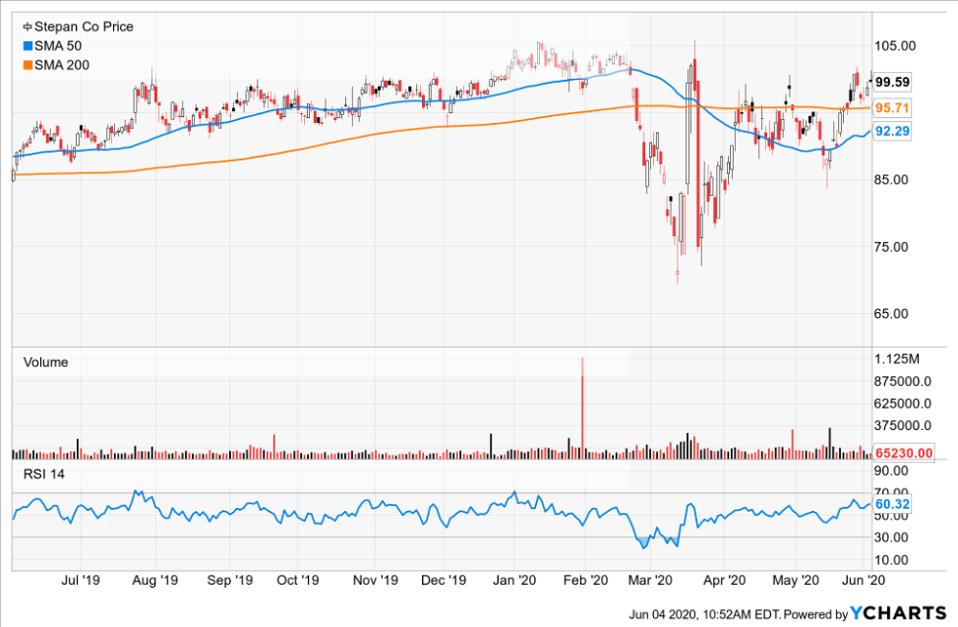
Task: Click the 875000.0 volume axis label
Action: click(903, 381)
